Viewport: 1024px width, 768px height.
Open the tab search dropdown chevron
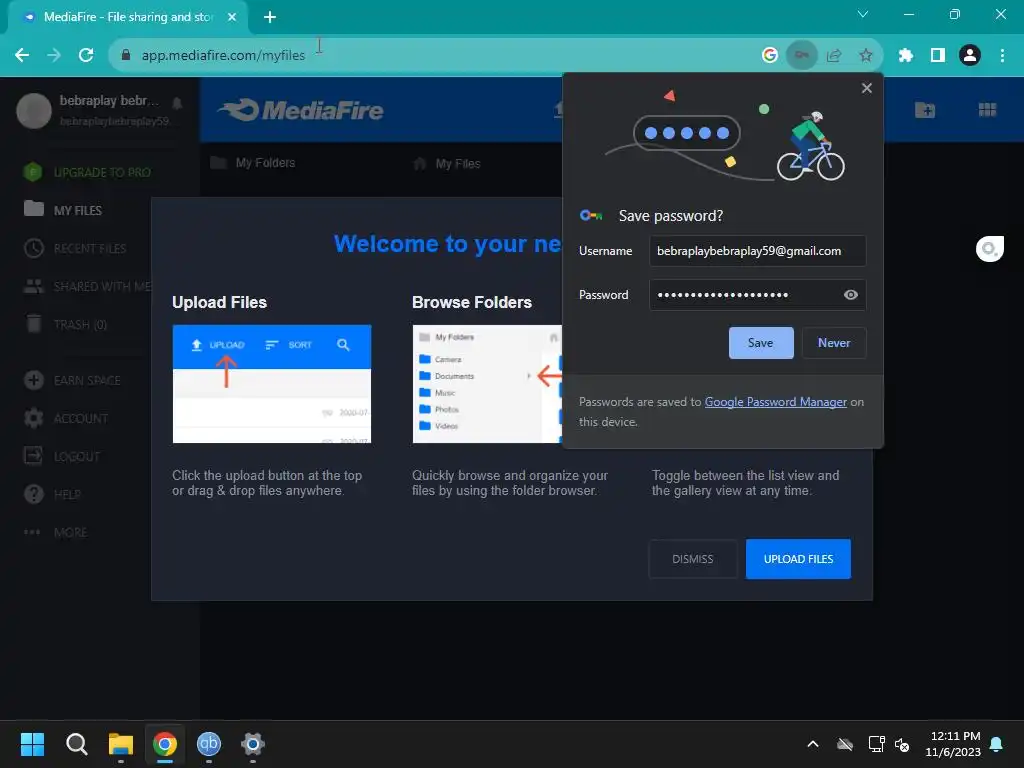tap(863, 14)
